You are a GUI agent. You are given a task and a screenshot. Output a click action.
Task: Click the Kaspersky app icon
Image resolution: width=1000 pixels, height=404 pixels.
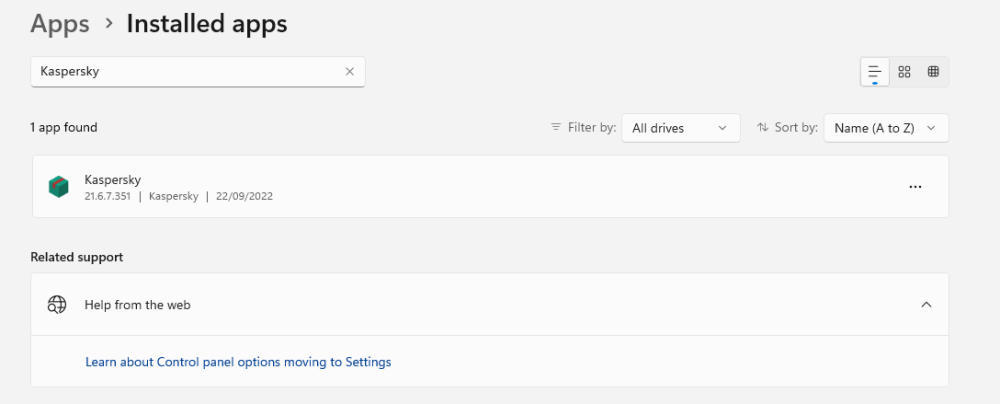tap(58, 187)
